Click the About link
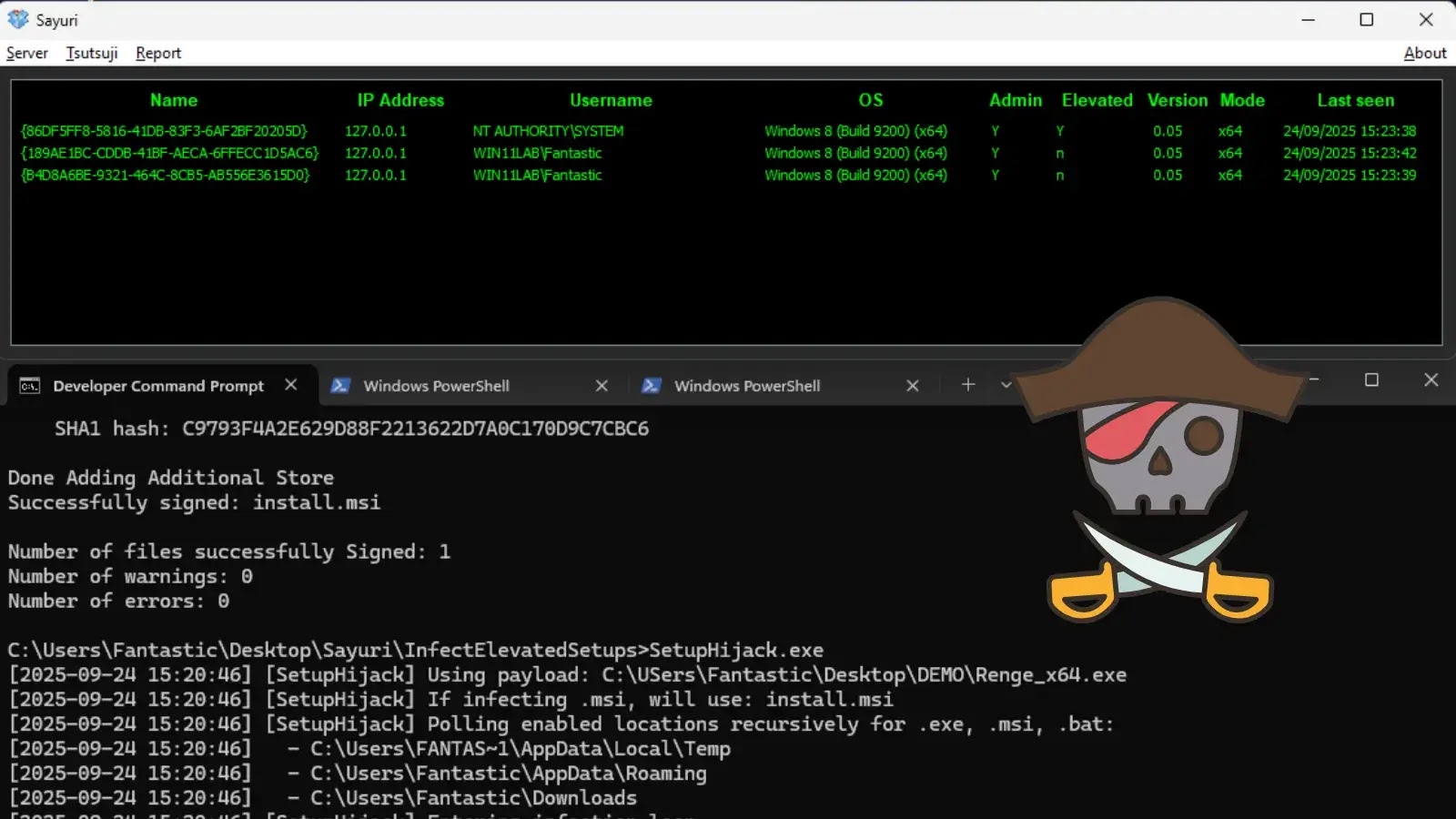Screen dimensions: 1456x819 point(1424,53)
